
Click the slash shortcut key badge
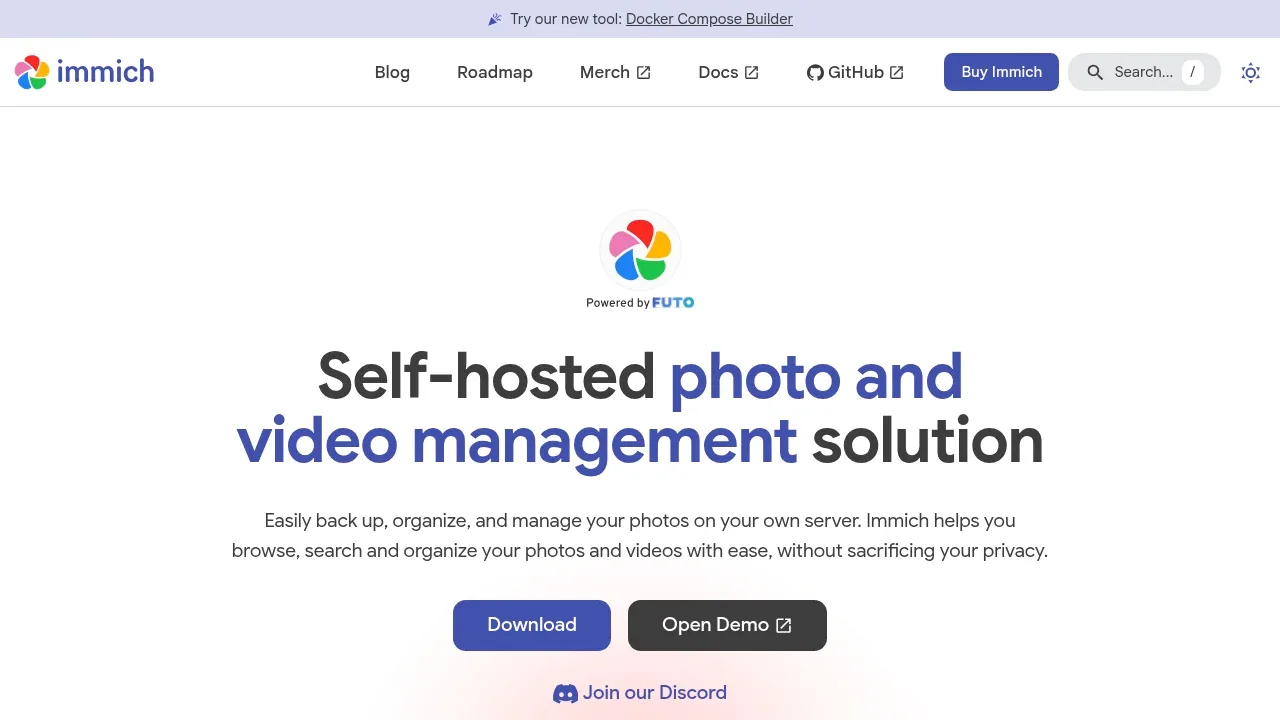click(1192, 72)
